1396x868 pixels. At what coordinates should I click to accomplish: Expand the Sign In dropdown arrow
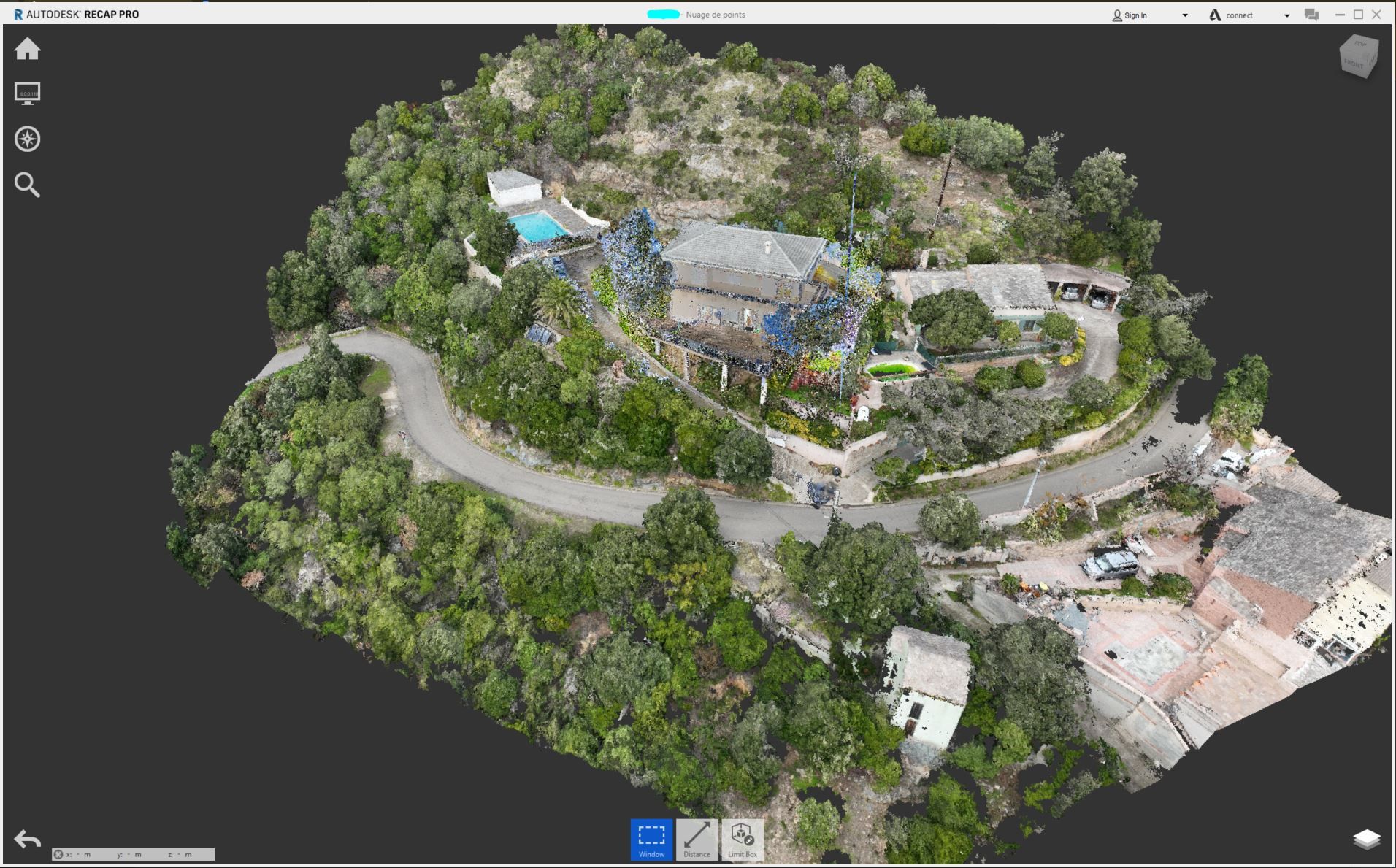tap(1185, 15)
